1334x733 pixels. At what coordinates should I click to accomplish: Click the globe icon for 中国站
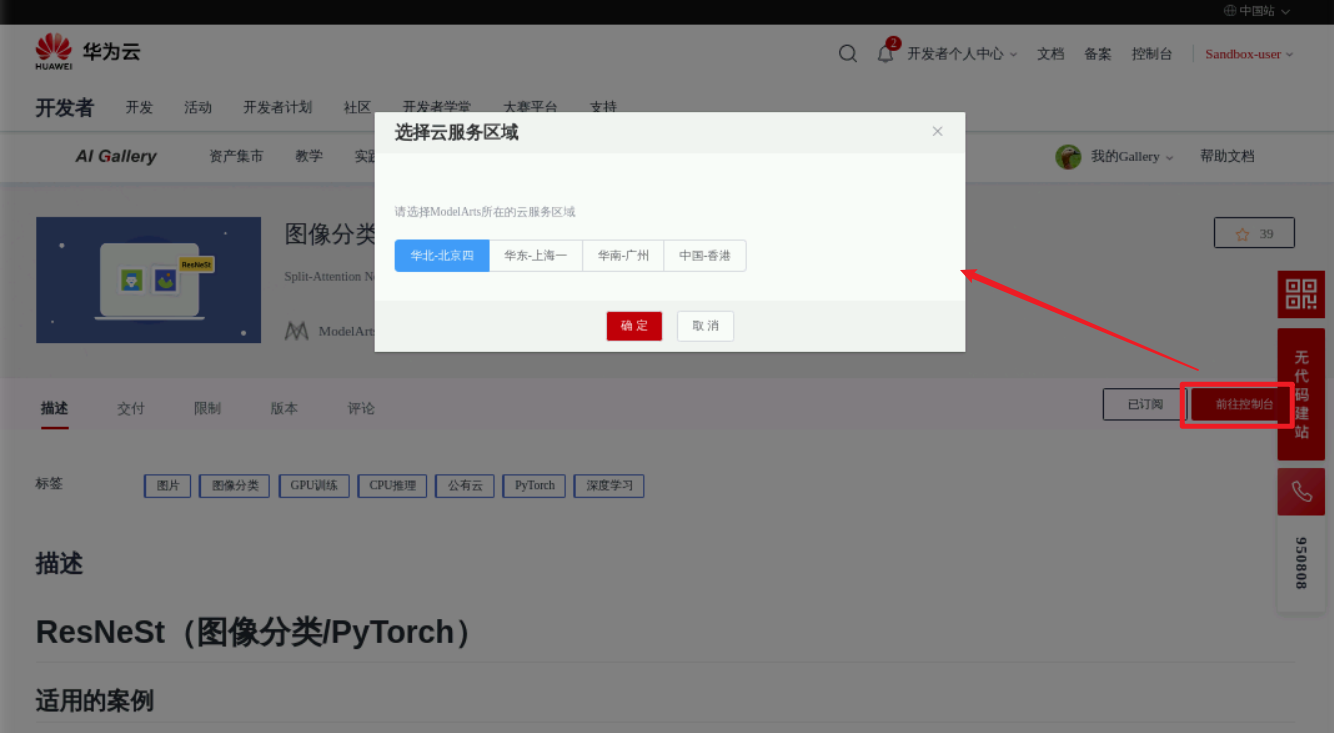tap(1230, 11)
